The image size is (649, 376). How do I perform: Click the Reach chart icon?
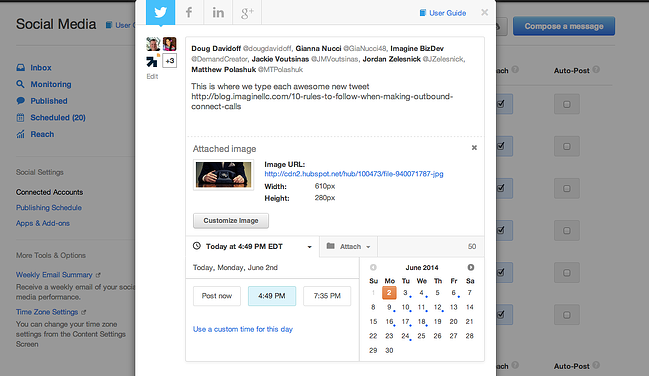tap(20, 134)
